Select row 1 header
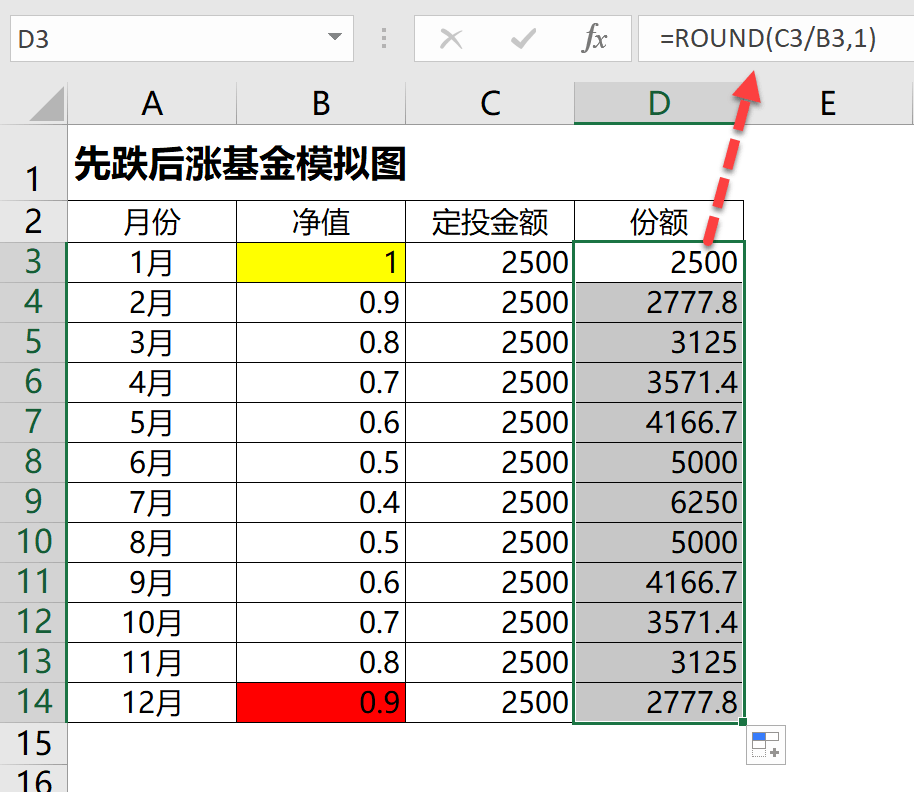The width and height of the screenshot is (914, 792). [33, 163]
